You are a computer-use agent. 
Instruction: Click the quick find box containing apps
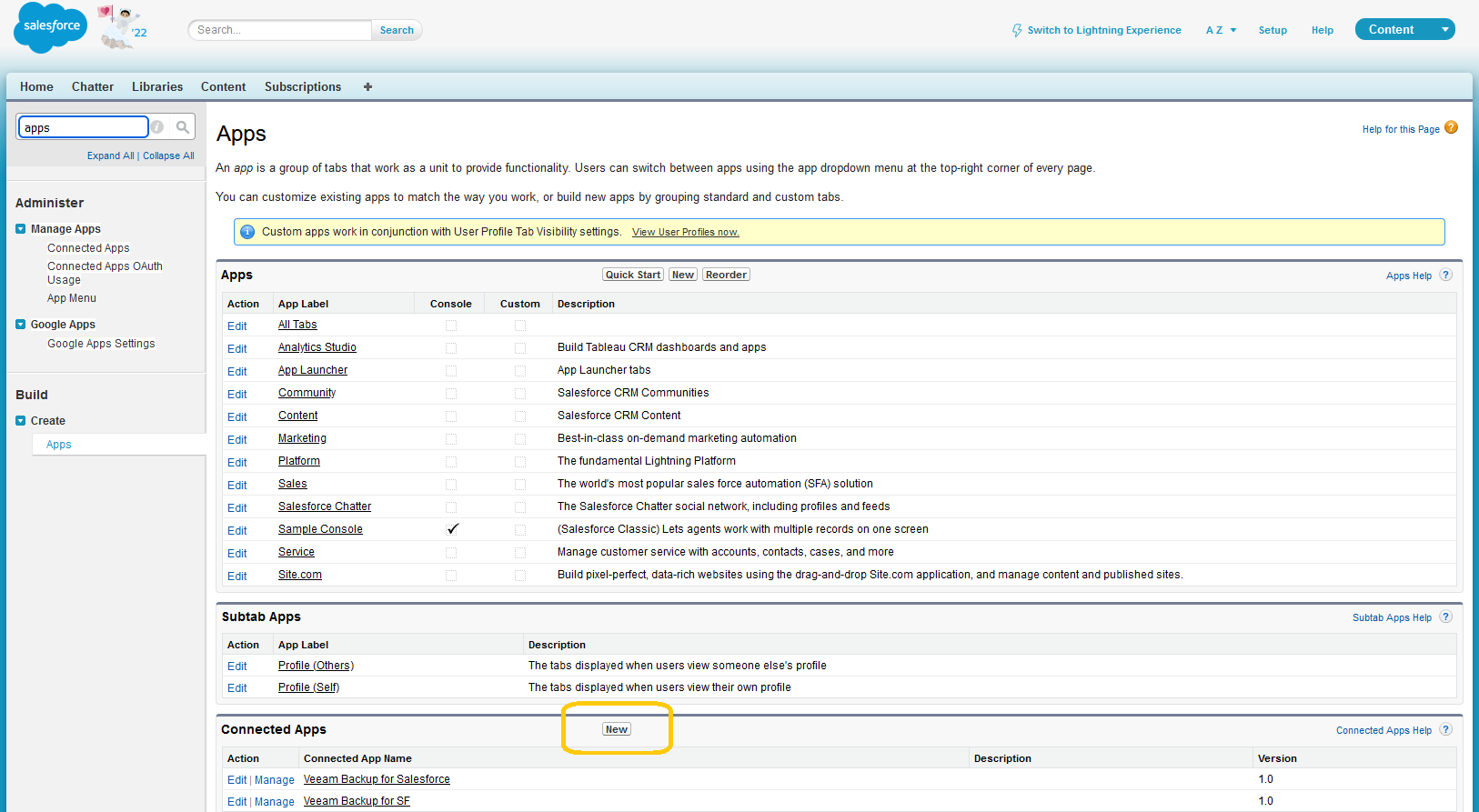[x=83, y=127]
